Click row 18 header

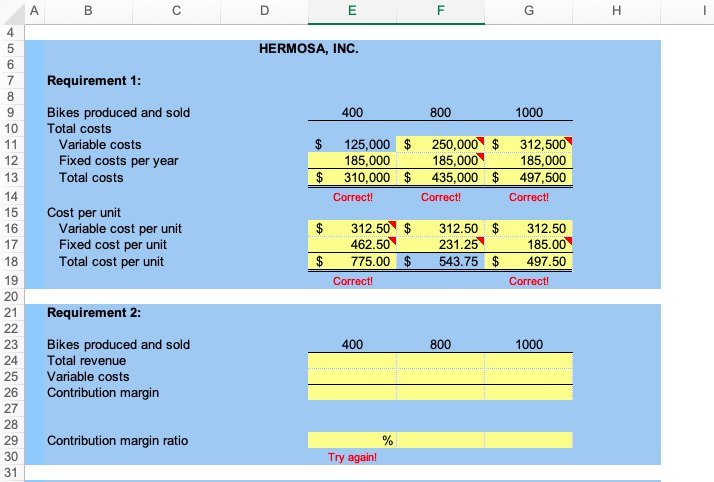coord(11,262)
